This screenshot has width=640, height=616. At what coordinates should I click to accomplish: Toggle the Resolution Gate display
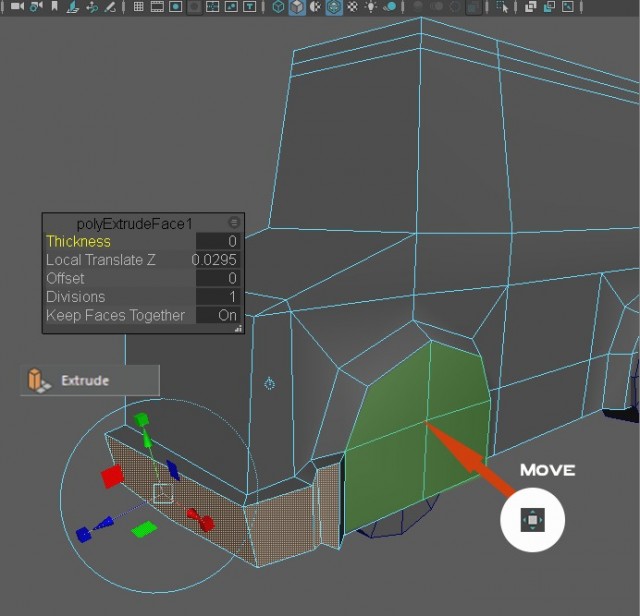pyautogui.click(x=176, y=7)
